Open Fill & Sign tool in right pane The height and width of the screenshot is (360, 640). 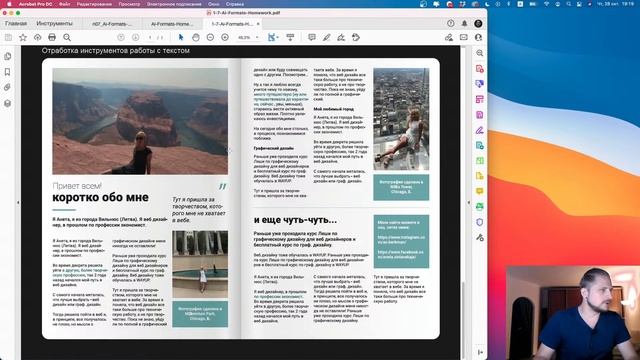pos(480,130)
